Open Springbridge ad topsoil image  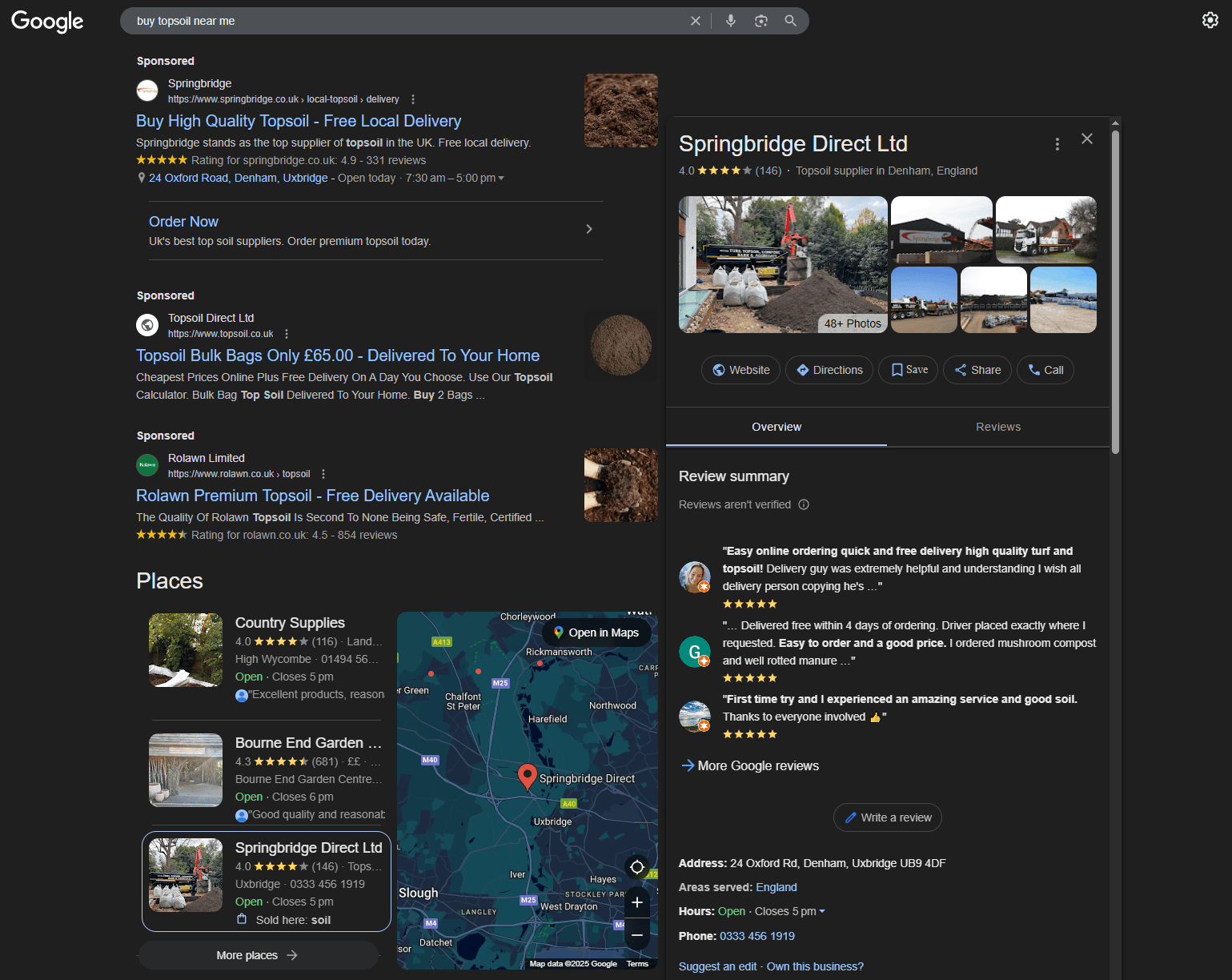coord(621,110)
